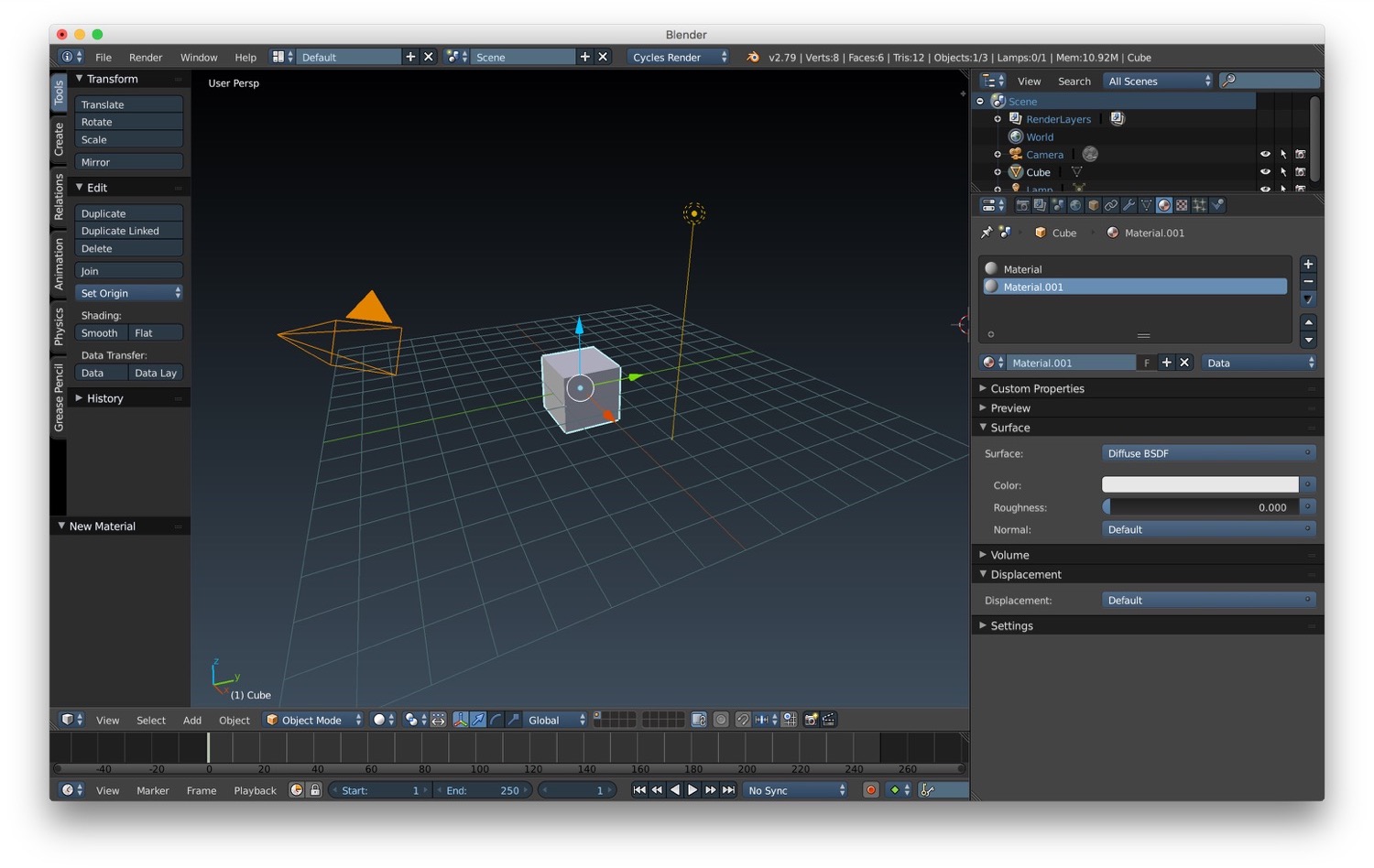Open the Object Mode dropdown

pyautogui.click(x=313, y=720)
